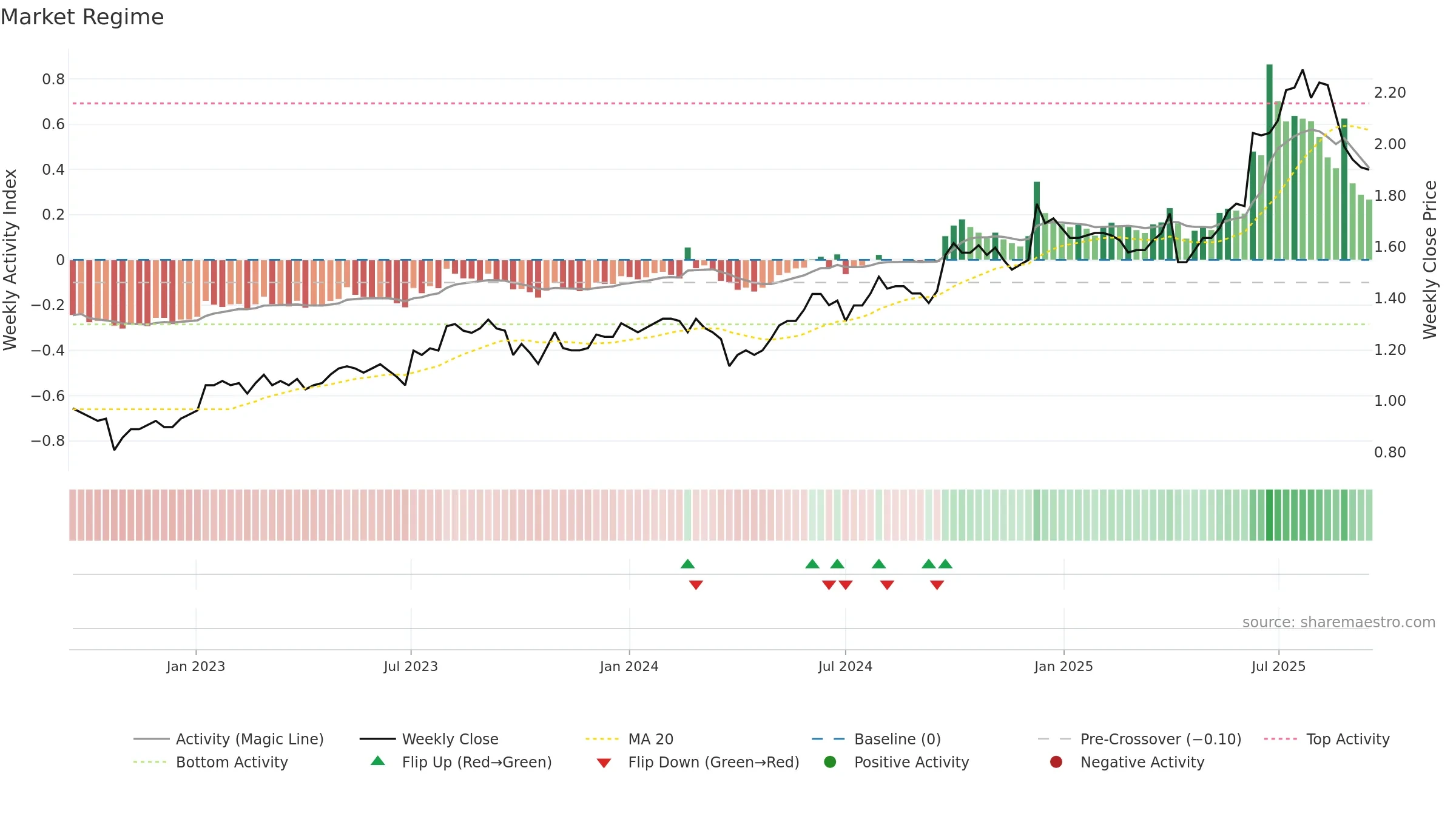Click the pink dotted Top Activity line
Image resolution: width=1456 pixels, height=819 pixels.
tap(721, 103)
